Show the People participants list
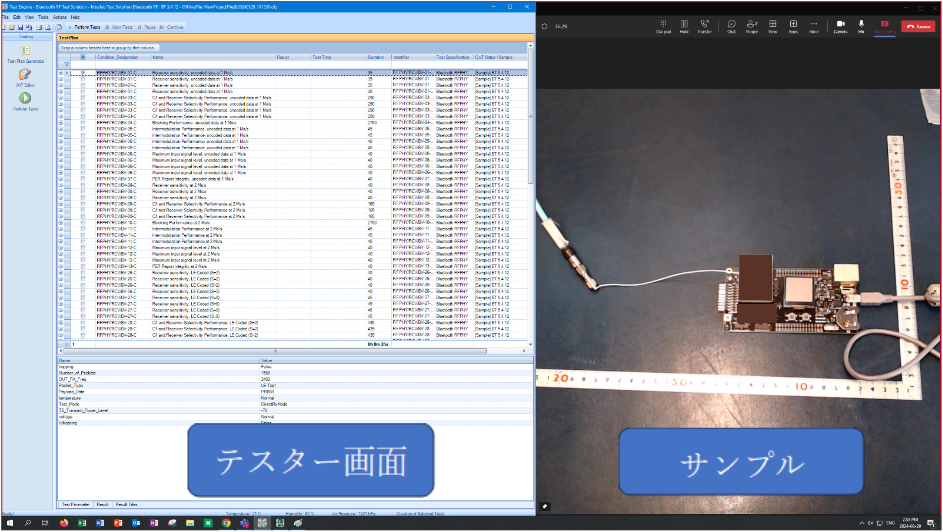This screenshot has height=532, width=943. point(751,25)
